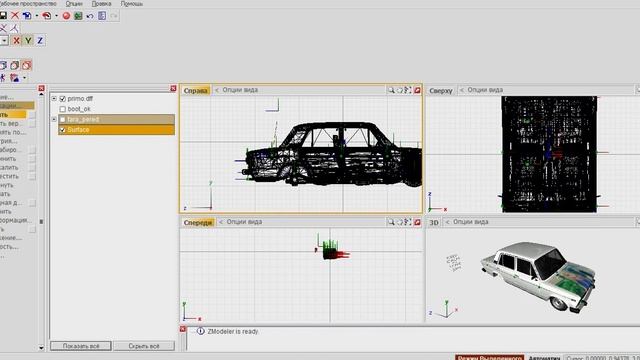Open dropdown arrow next to red export icon
The height and width of the screenshot is (360, 640).
coord(56,16)
